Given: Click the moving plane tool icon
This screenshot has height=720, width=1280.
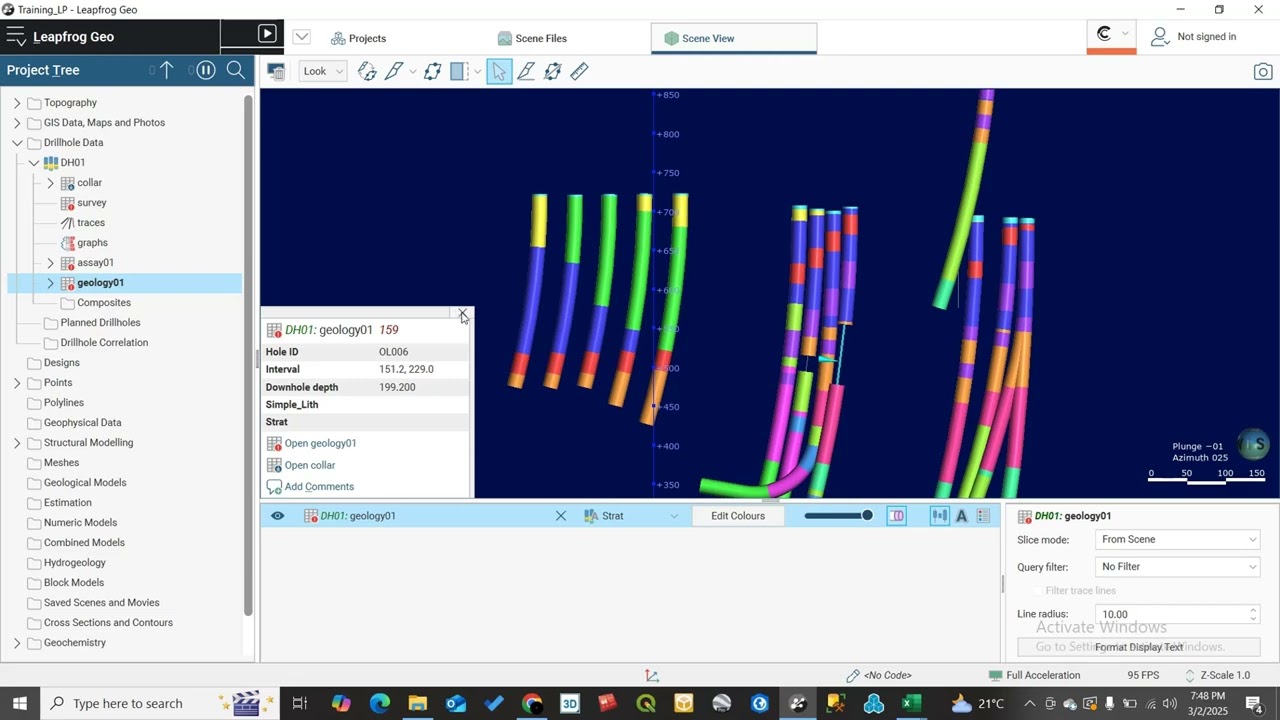Looking at the screenshot, I should click(x=432, y=71).
